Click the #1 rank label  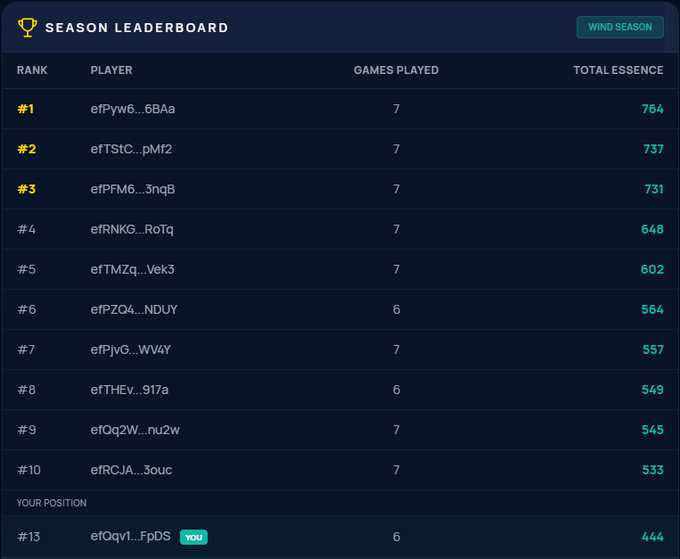[x=26, y=109]
